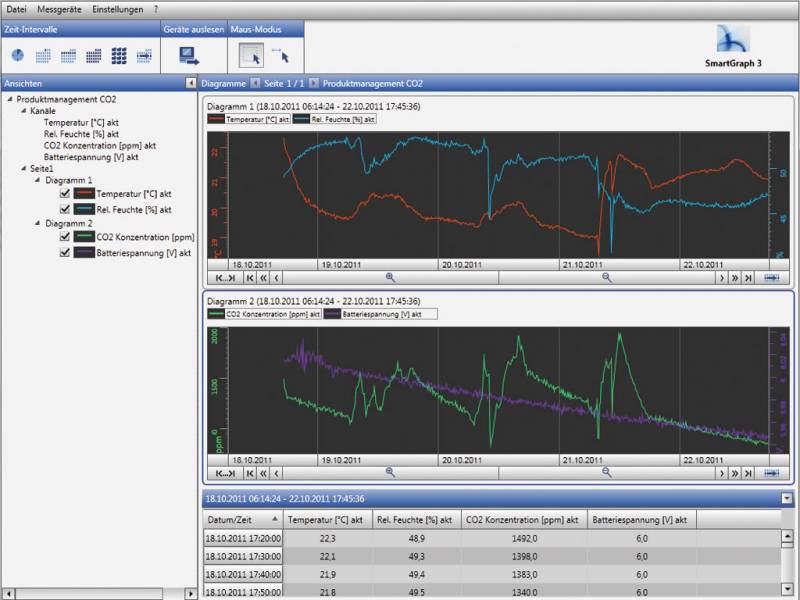800x600 pixels.
Task: Step forward one in Diagramm 1
Action: (721, 278)
